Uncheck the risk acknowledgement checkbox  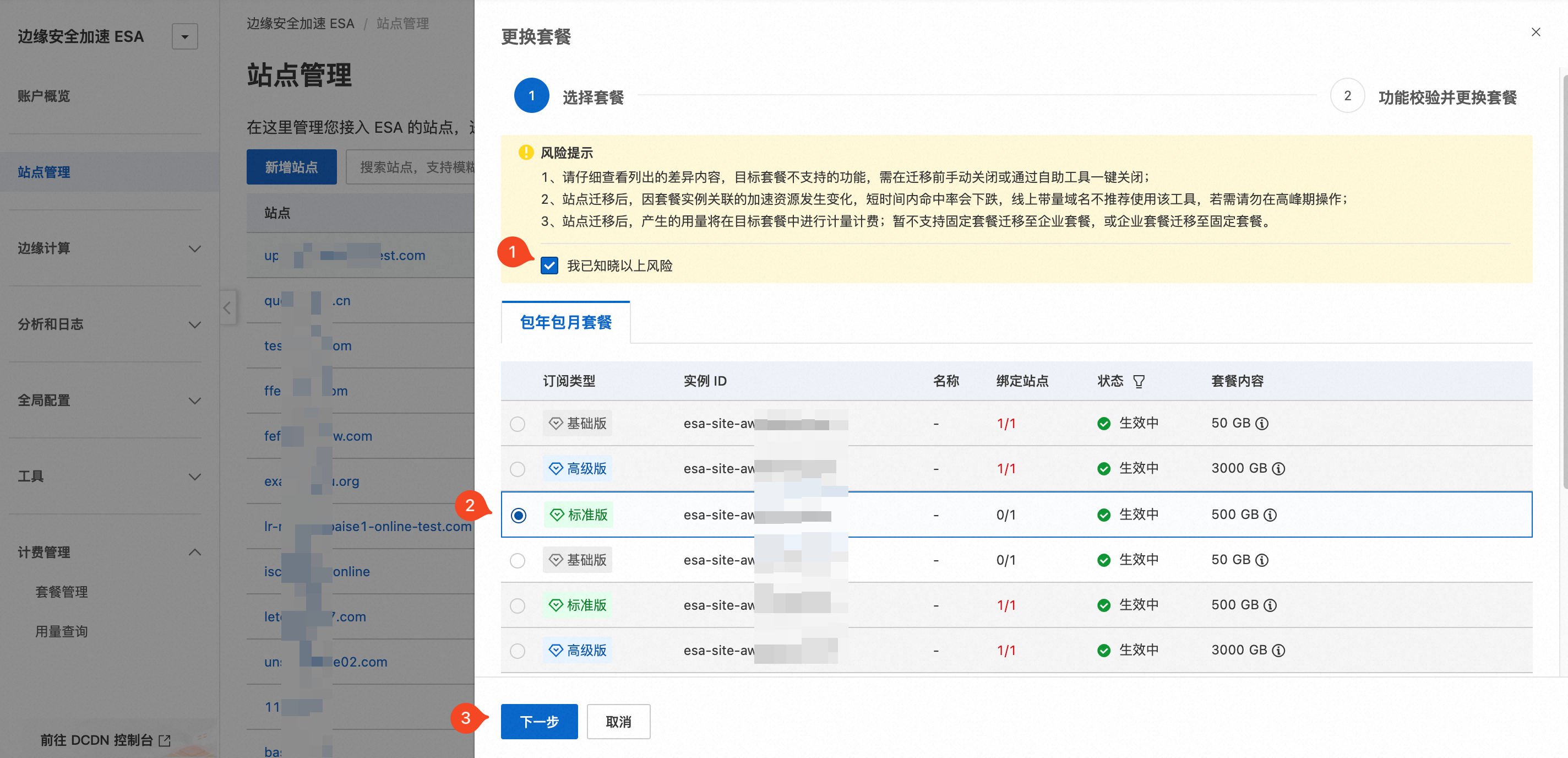point(549,266)
